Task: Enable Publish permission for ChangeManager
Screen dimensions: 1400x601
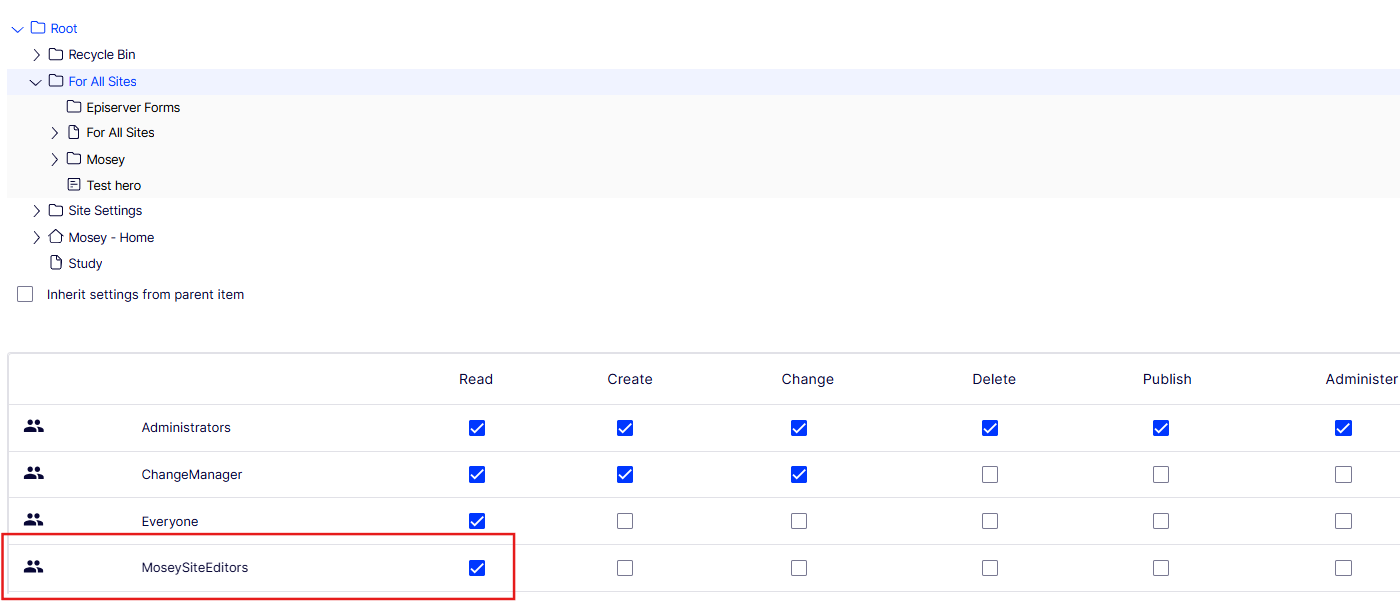Action: (1161, 475)
